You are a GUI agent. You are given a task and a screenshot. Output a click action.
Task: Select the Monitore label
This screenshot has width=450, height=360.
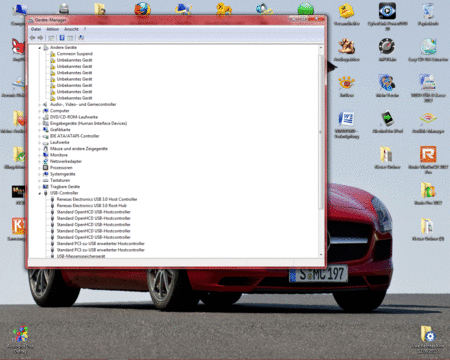tap(59, 155)
